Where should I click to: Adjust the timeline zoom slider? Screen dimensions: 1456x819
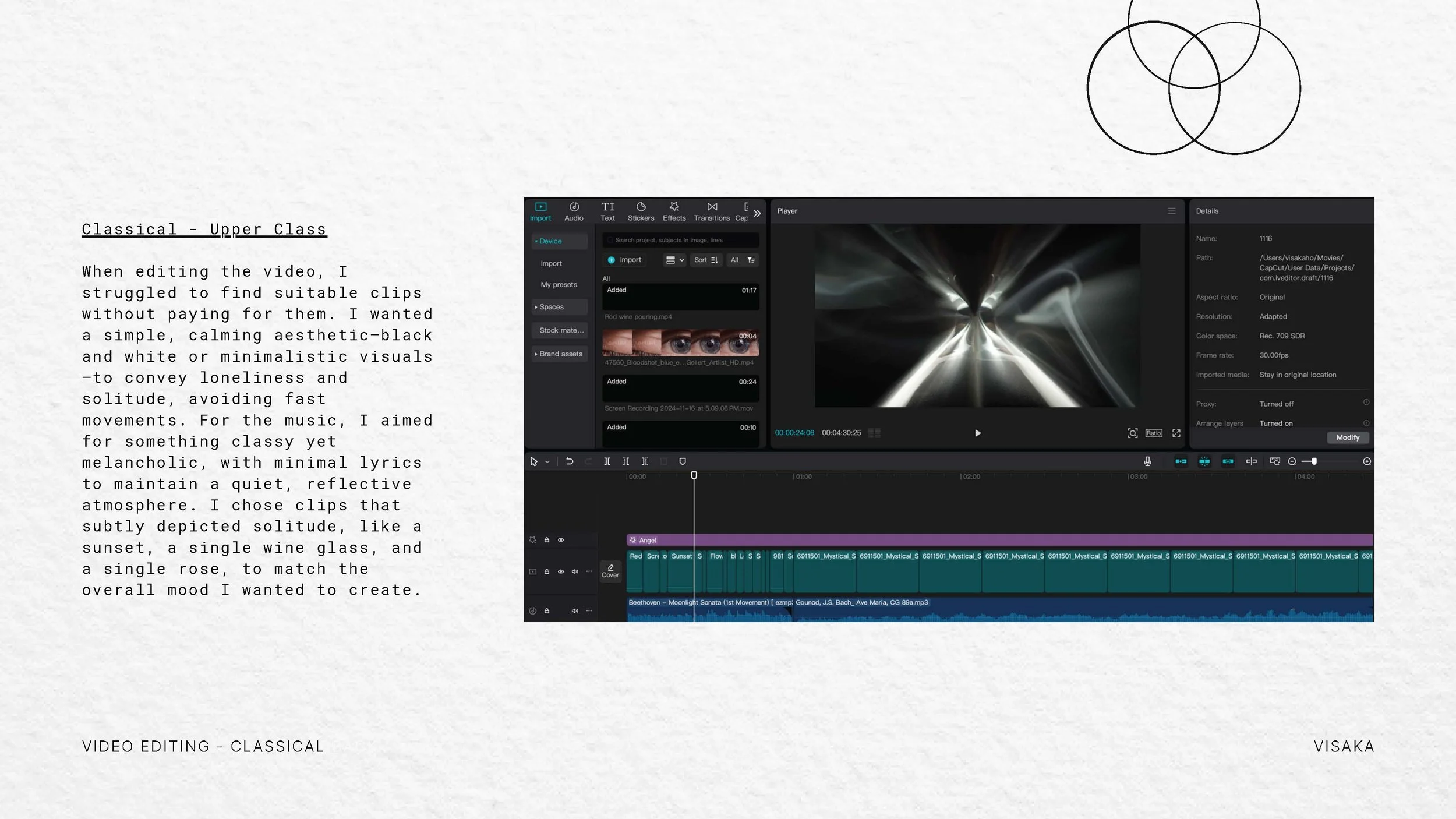tap(1314, 461)
